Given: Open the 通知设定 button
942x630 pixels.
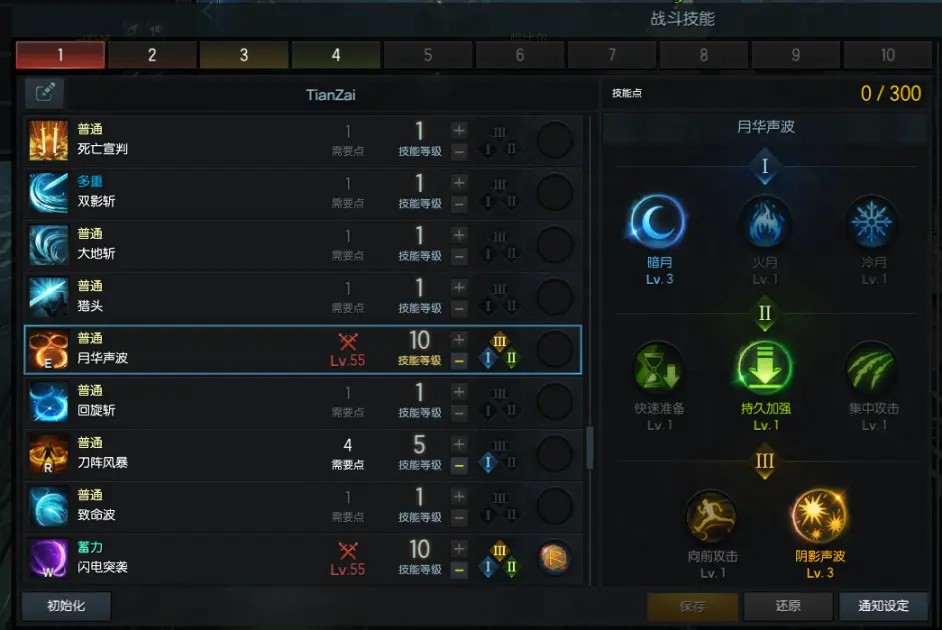Looking at the screenshot, I should point(883,606).
